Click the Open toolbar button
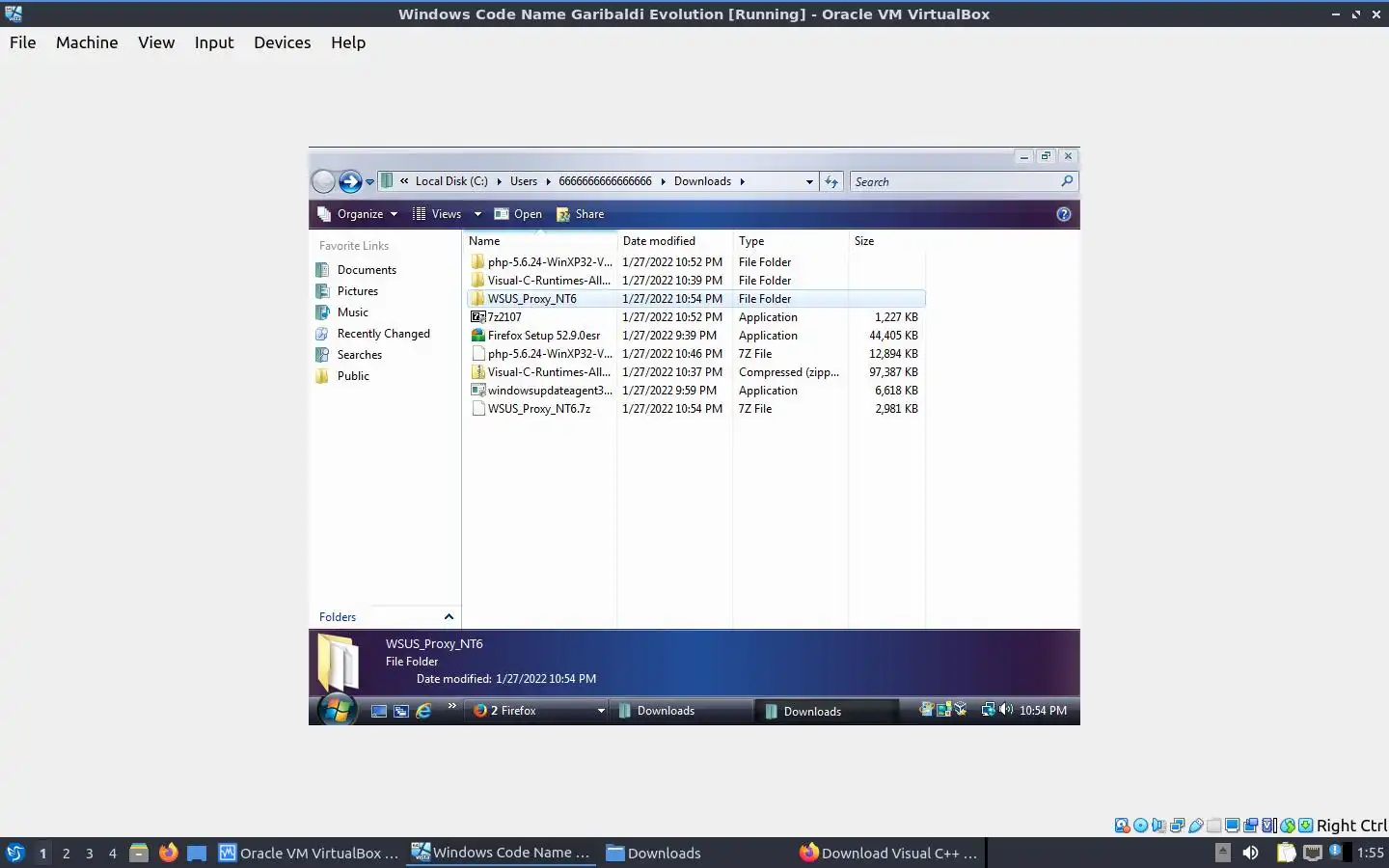Image resolution: width=1389 pixels, height=868 pixels. 518,214
